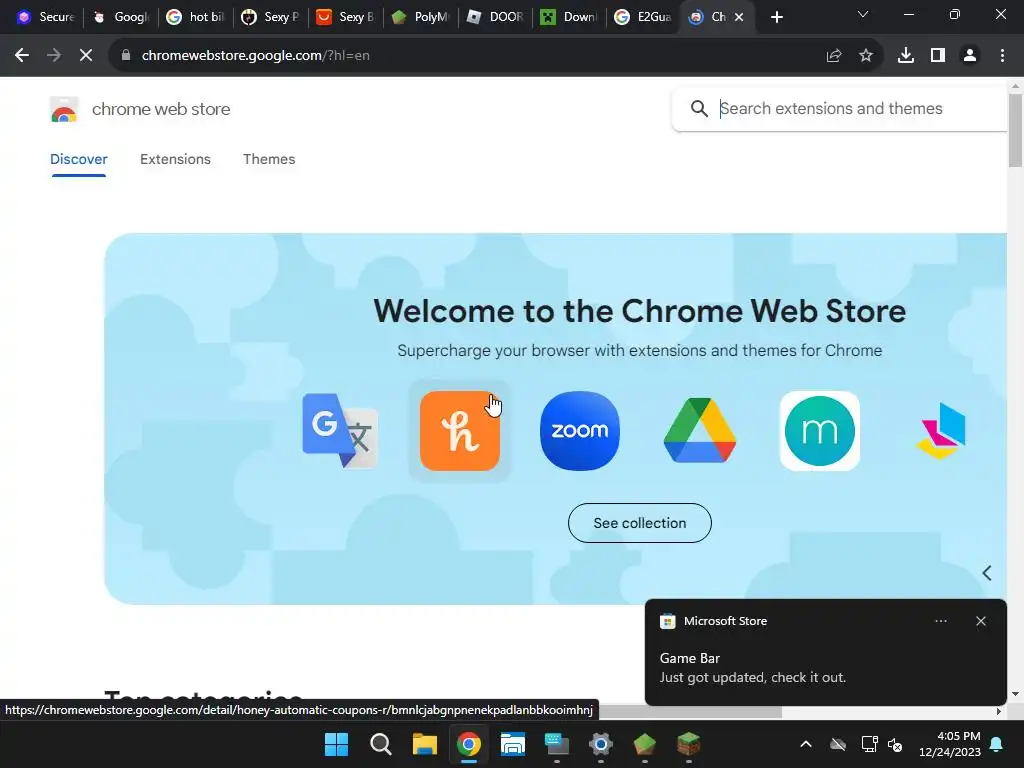
Task: Open File Explorer from the taskbar
Action: 424,744
